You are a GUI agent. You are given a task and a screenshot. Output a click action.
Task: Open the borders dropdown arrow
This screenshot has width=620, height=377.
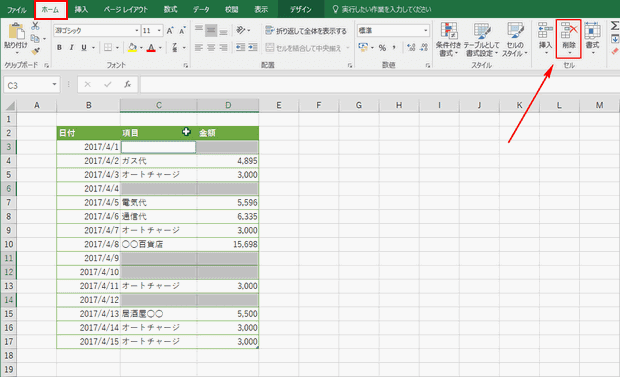tap(117, 48)
